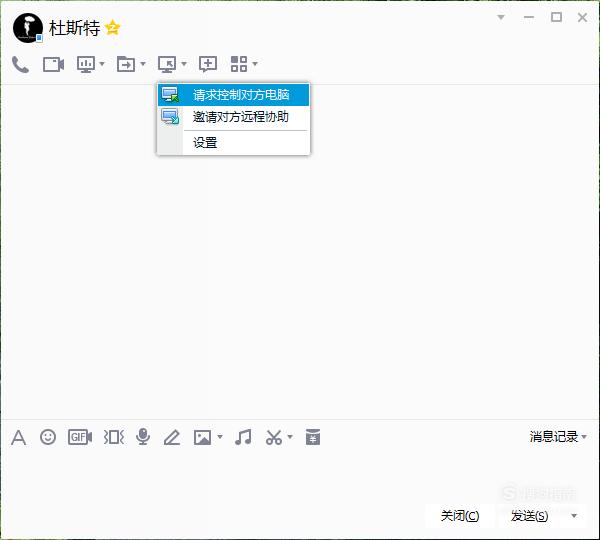The height and width of the screenshot is (540, 600).
Task: Open the apps grid icon
Action: tap(239, 64)
